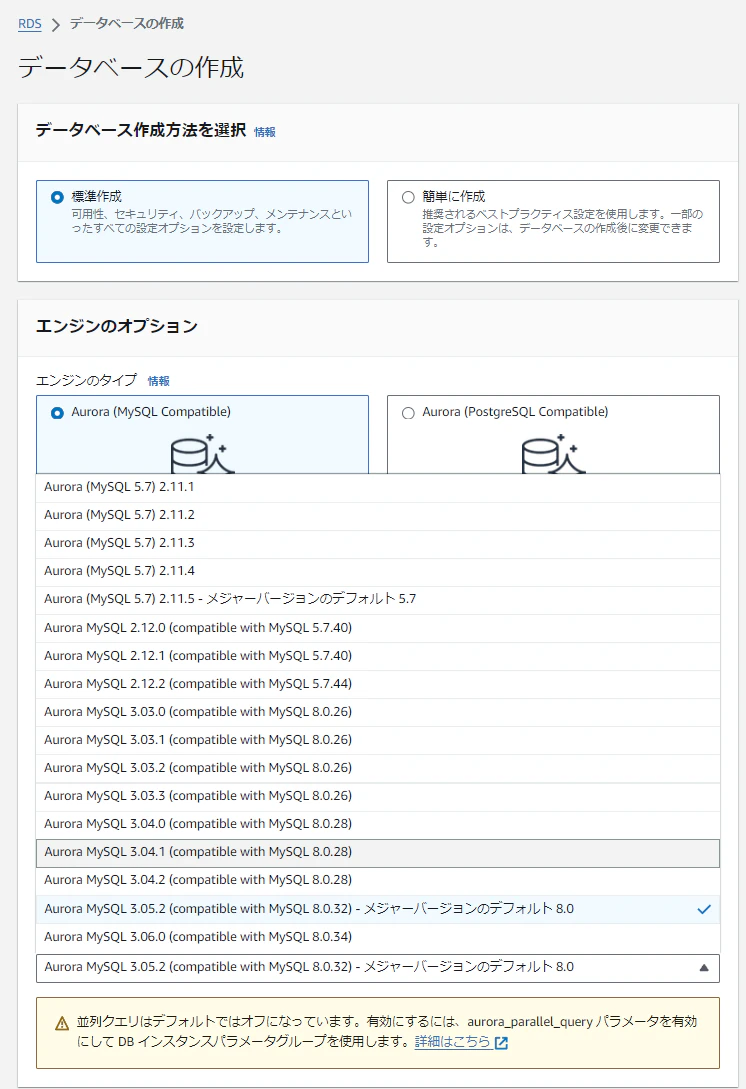This screenshot has height=1089, width=746.
Task: Choose Aurora (MySQL 5.7) 2.11.1 option
Action: tap(378, 488)
